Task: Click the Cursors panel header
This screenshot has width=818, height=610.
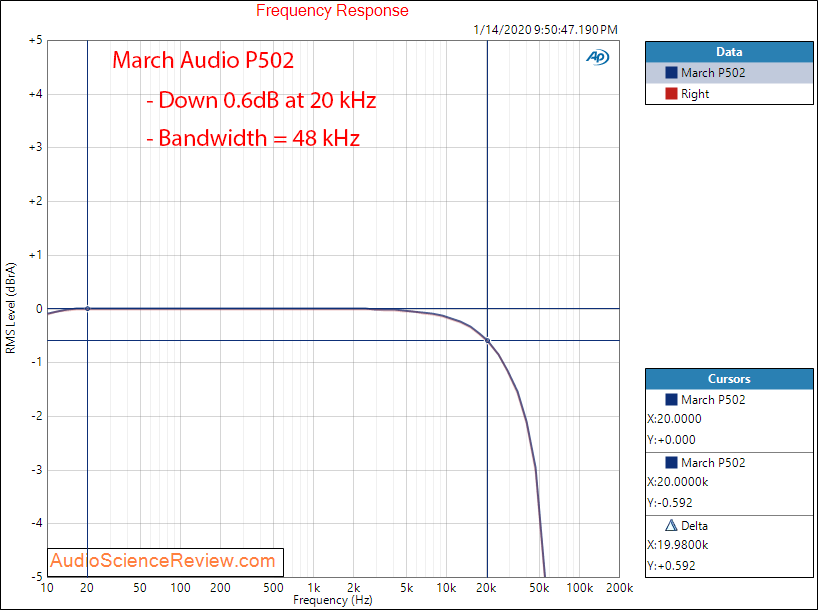Action: 729,379
